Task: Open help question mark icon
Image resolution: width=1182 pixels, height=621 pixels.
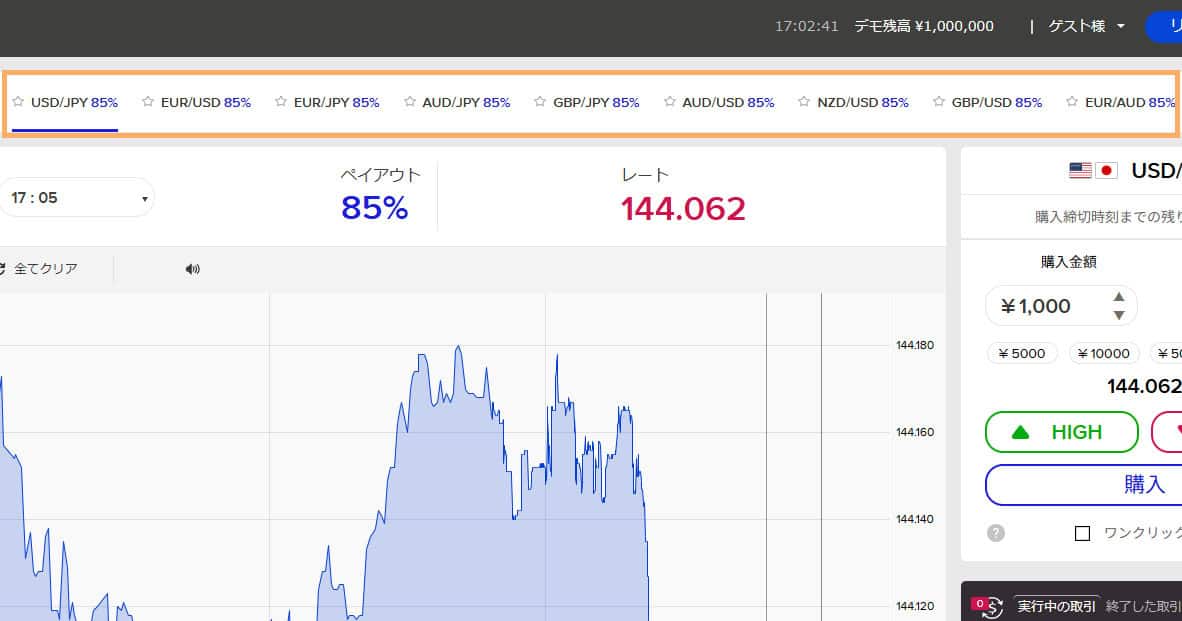Action: pos(996,534)
